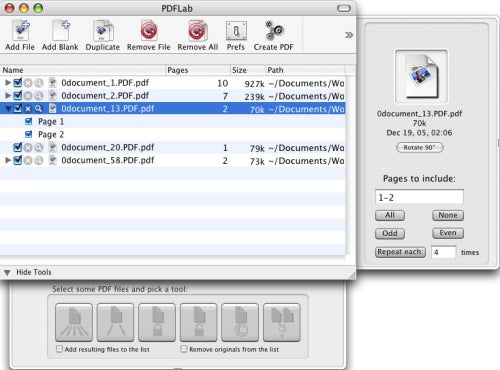Click the Odd pages button
Image resolution: width=500 pixels, height=370 pixels.
[390, 233]
